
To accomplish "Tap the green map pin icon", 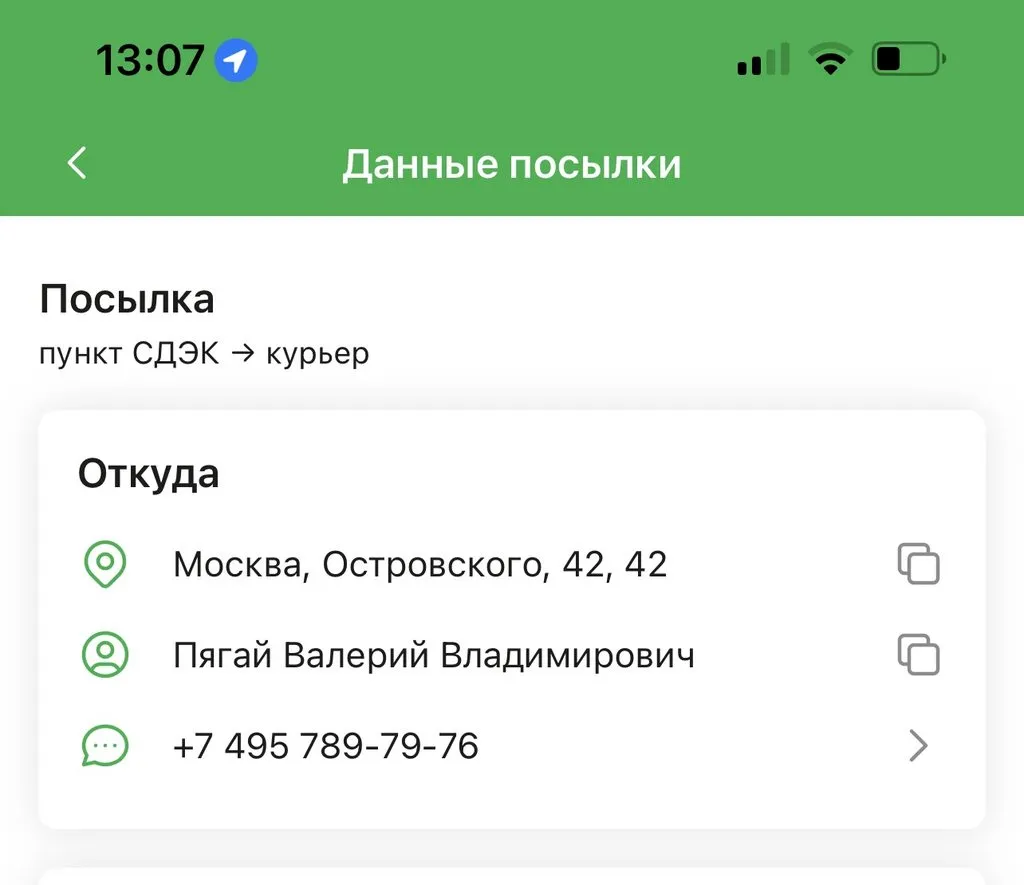I will click(x=105, y=565).
